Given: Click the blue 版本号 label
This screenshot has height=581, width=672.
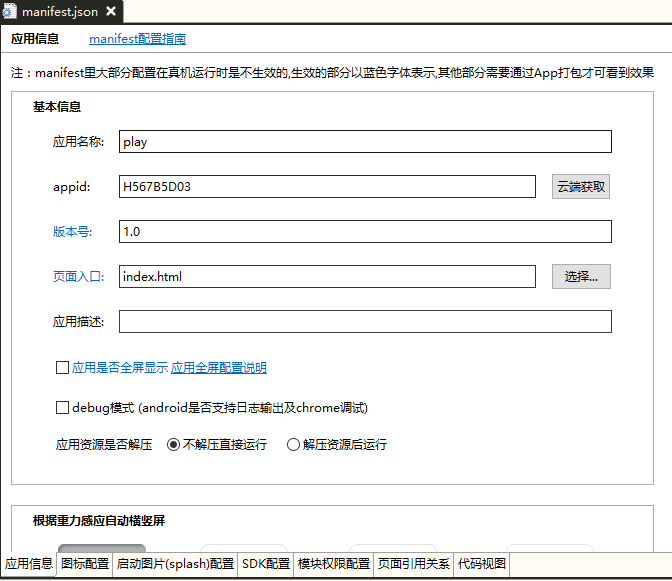Looking at the screenshot, I should pos(72,231).
